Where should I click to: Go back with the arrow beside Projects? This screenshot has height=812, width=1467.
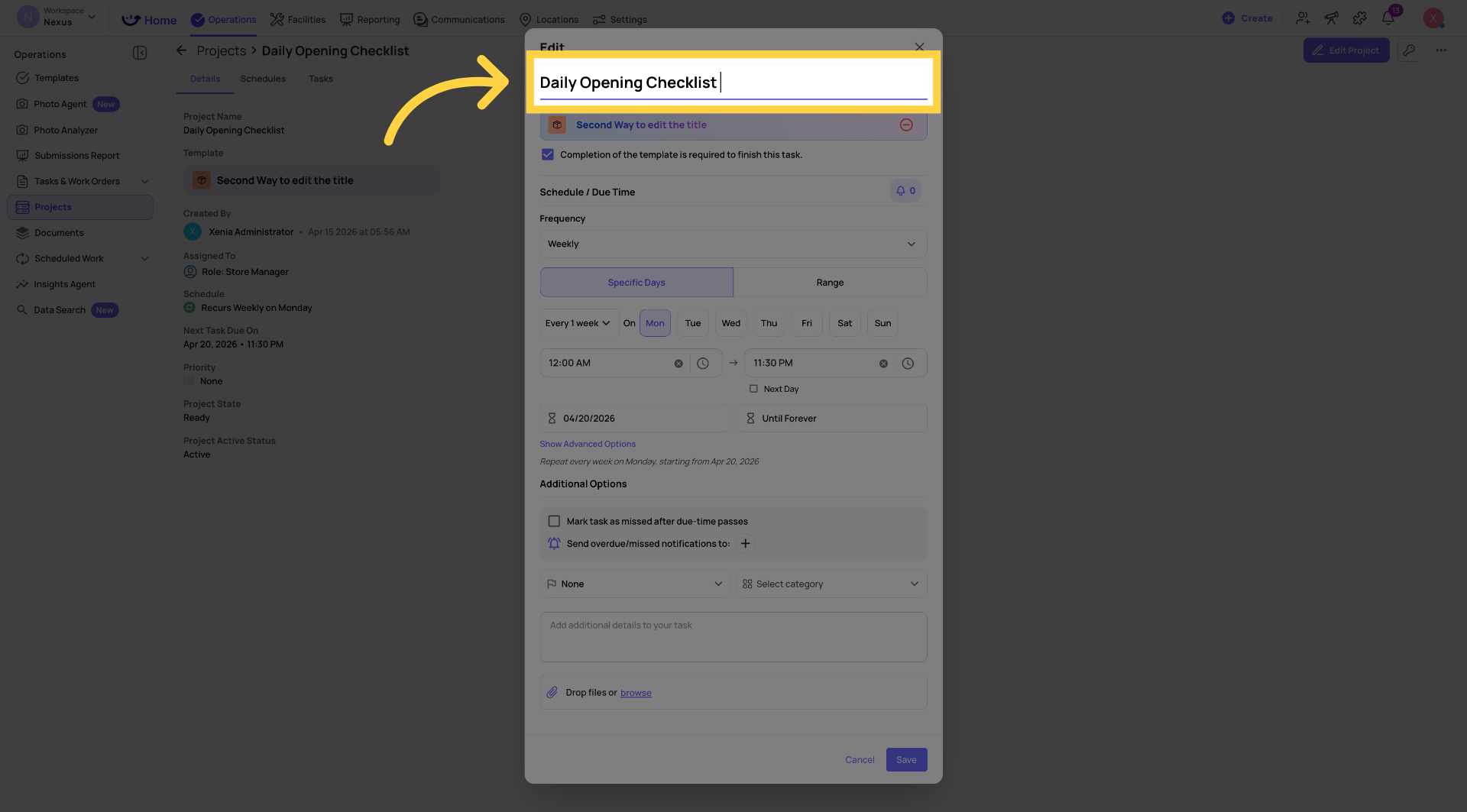(181, 50)
